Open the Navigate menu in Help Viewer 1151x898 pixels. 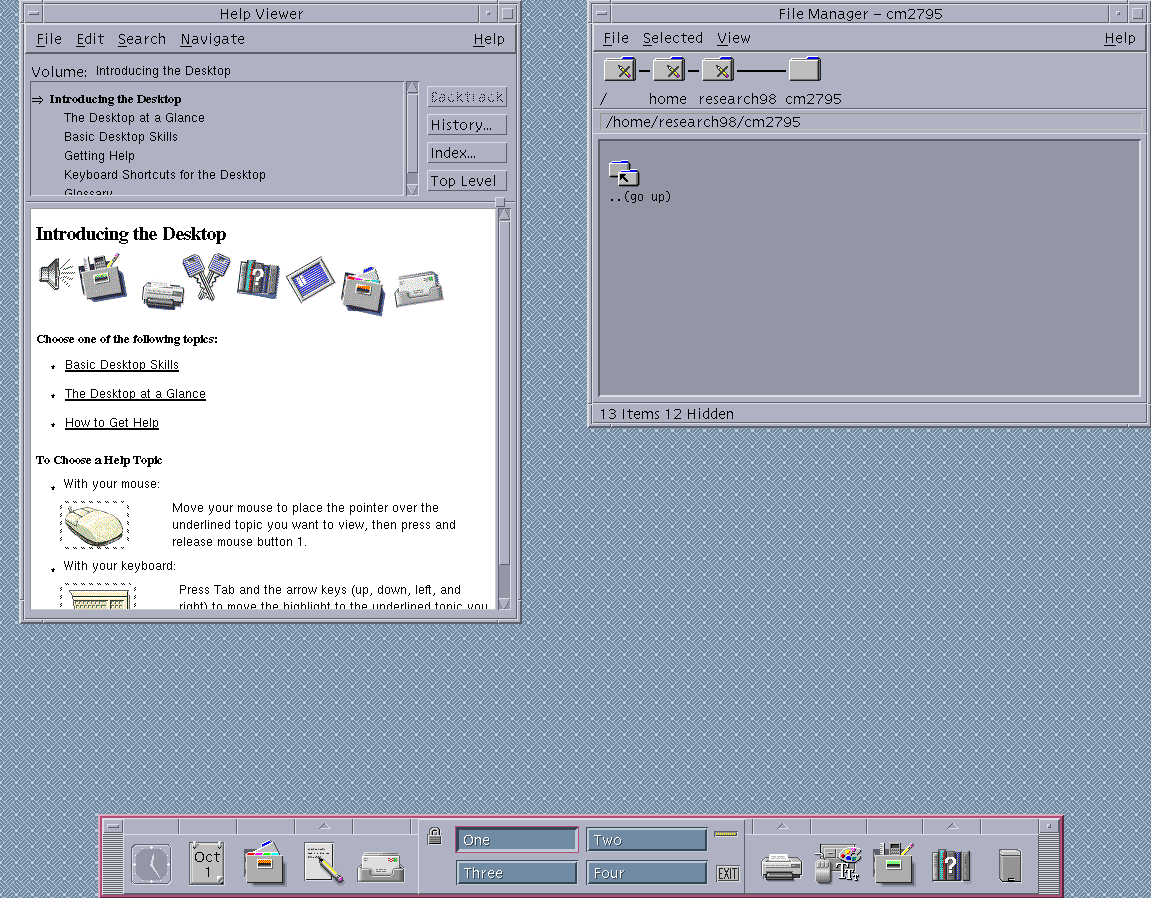[x=212, y=39]
